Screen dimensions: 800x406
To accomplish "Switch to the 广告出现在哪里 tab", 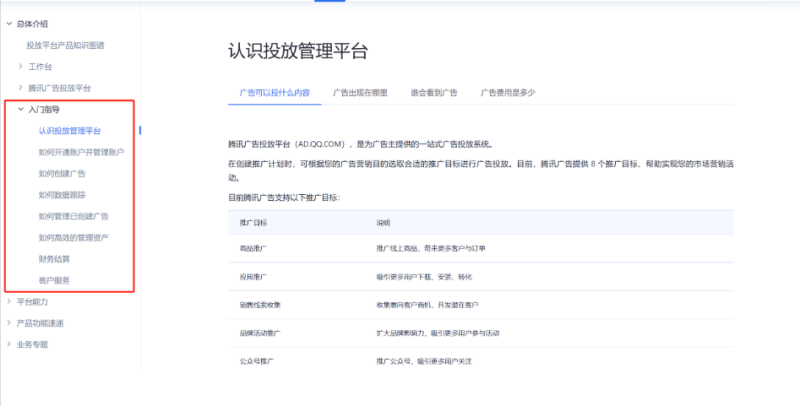I will tap(360, 93).
